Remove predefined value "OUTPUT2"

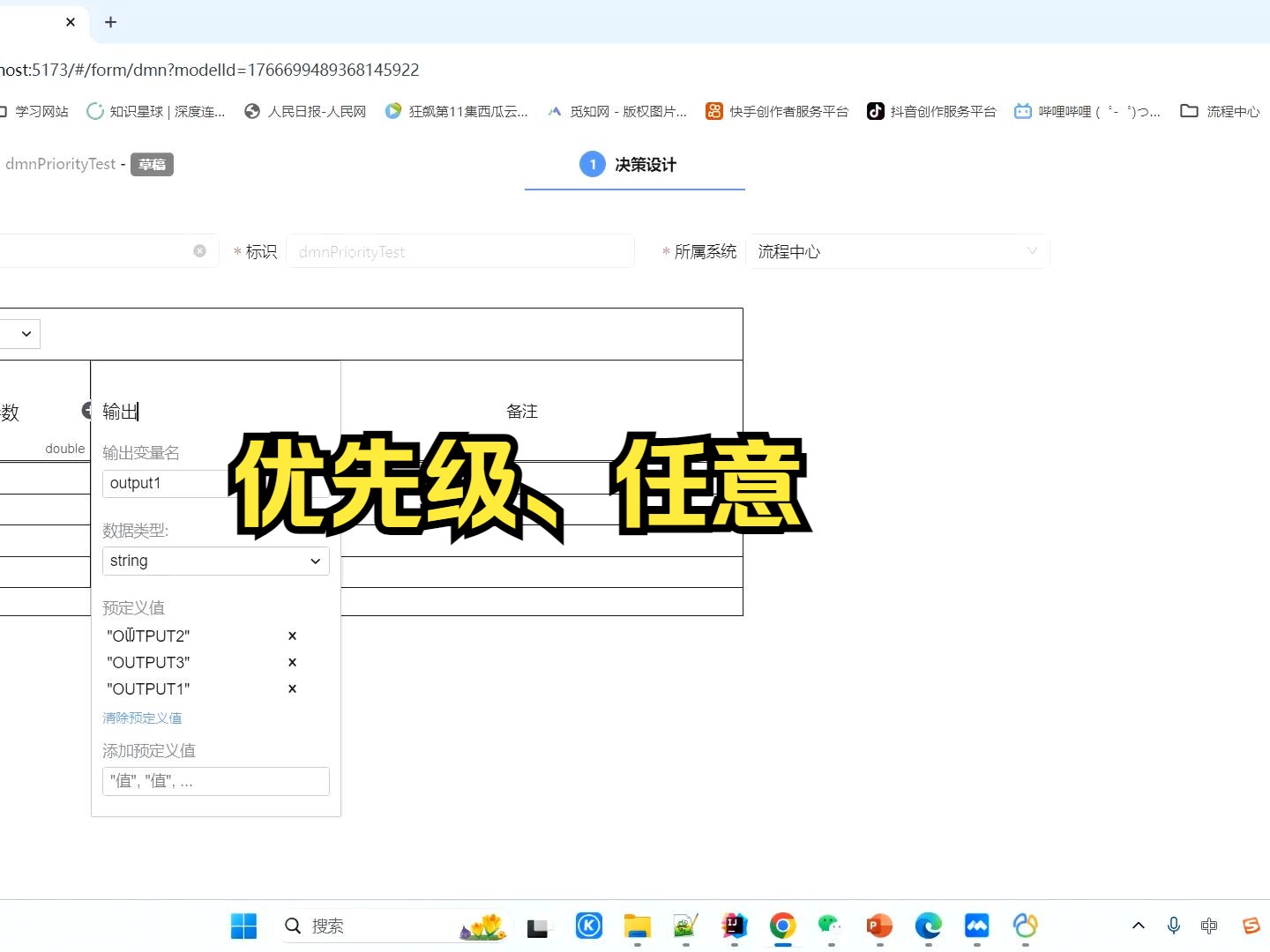point(292,636)
